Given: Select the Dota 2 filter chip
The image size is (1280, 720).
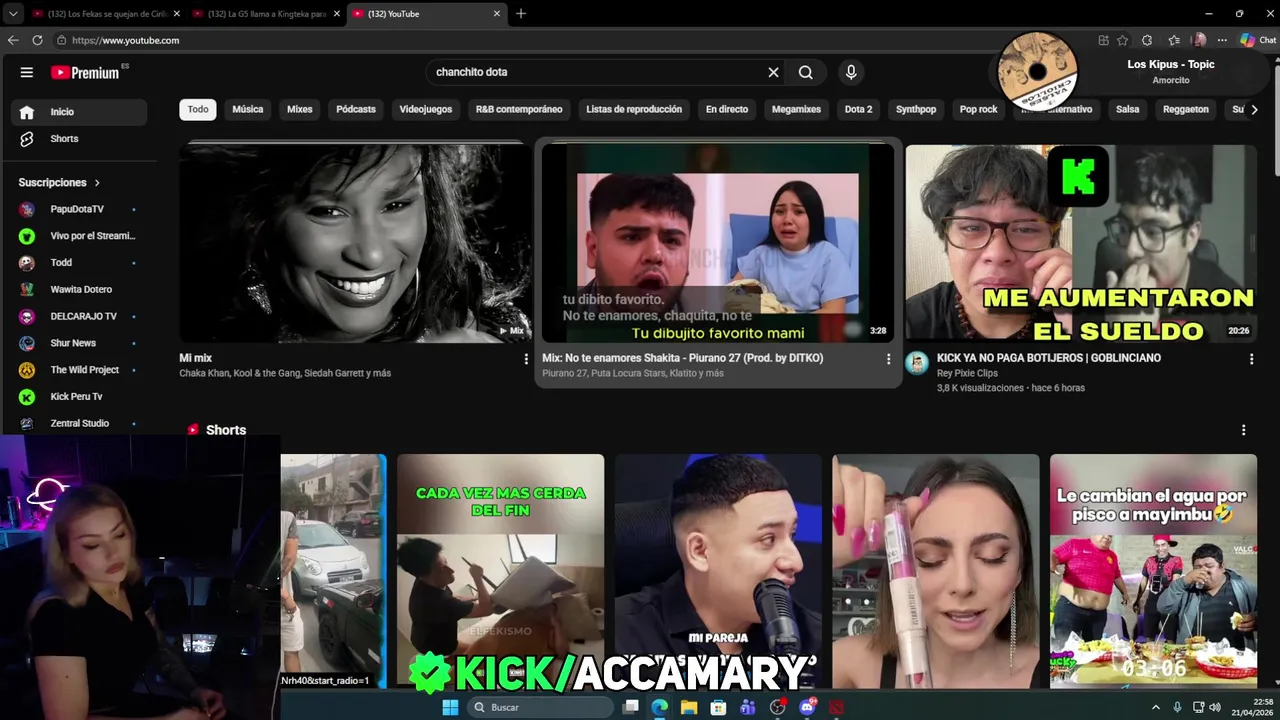Looking at the screenshot, I should (858, 109).
